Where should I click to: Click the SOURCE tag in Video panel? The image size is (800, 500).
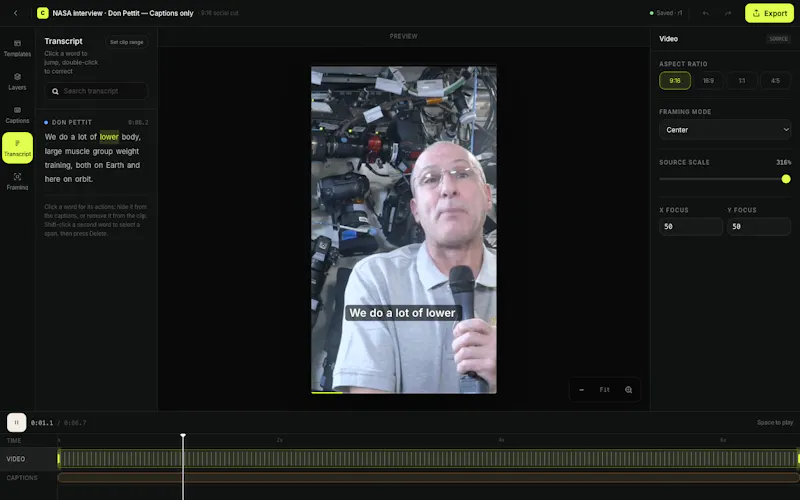[x=778, y=39]
